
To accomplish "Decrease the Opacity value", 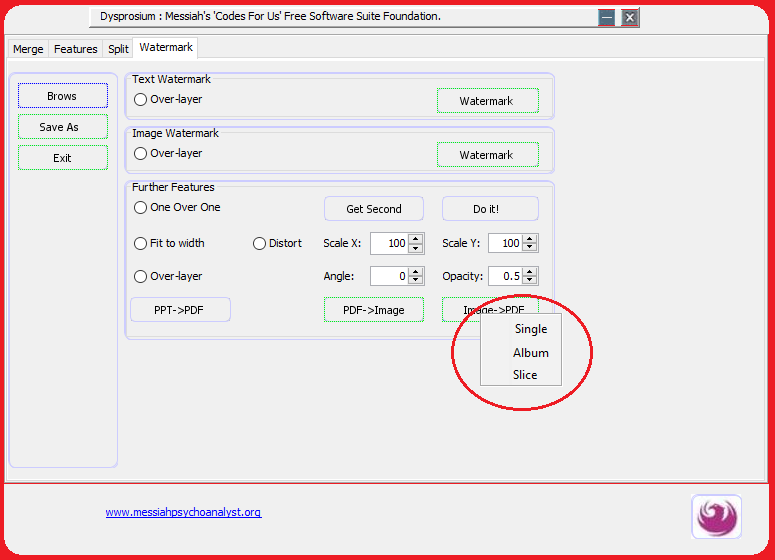I will 530,281.
